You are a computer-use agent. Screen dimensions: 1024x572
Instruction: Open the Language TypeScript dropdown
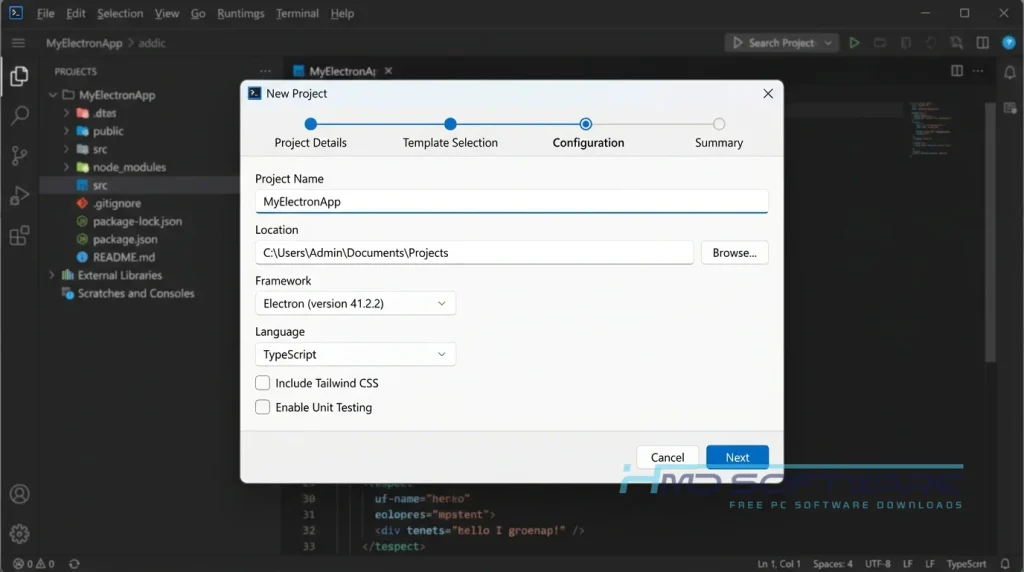coord(355,354)
